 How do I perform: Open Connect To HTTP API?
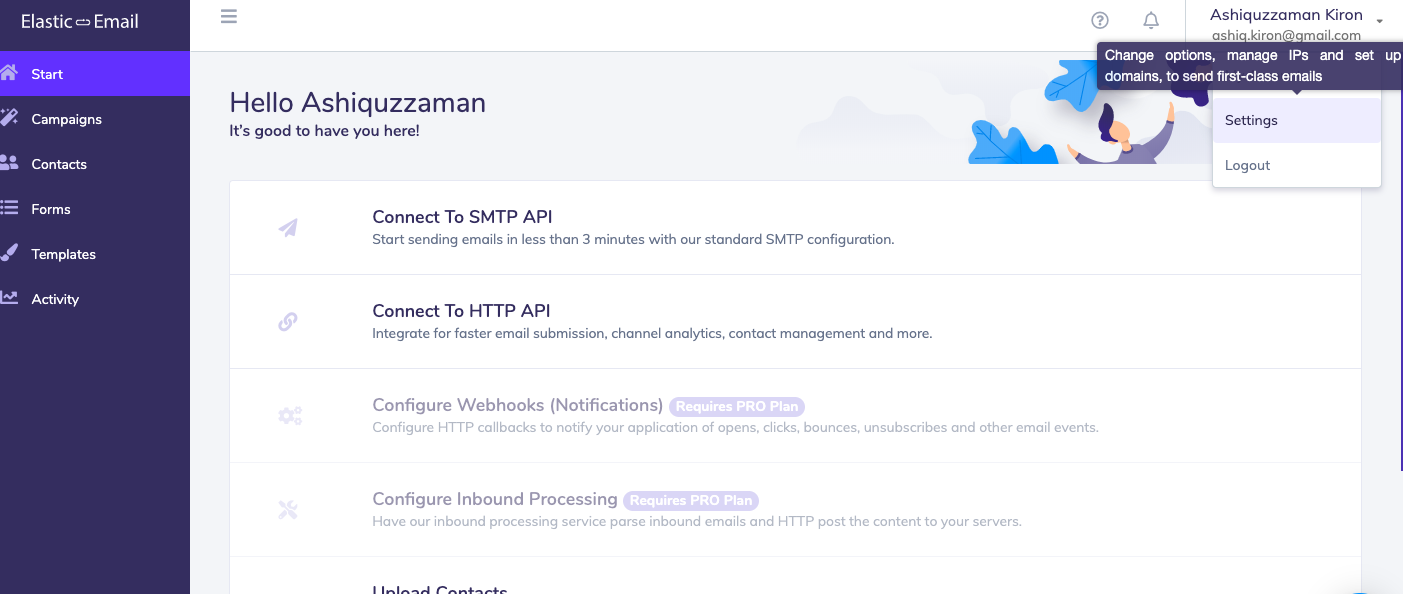pyautogui.click(x=461, y=311)
